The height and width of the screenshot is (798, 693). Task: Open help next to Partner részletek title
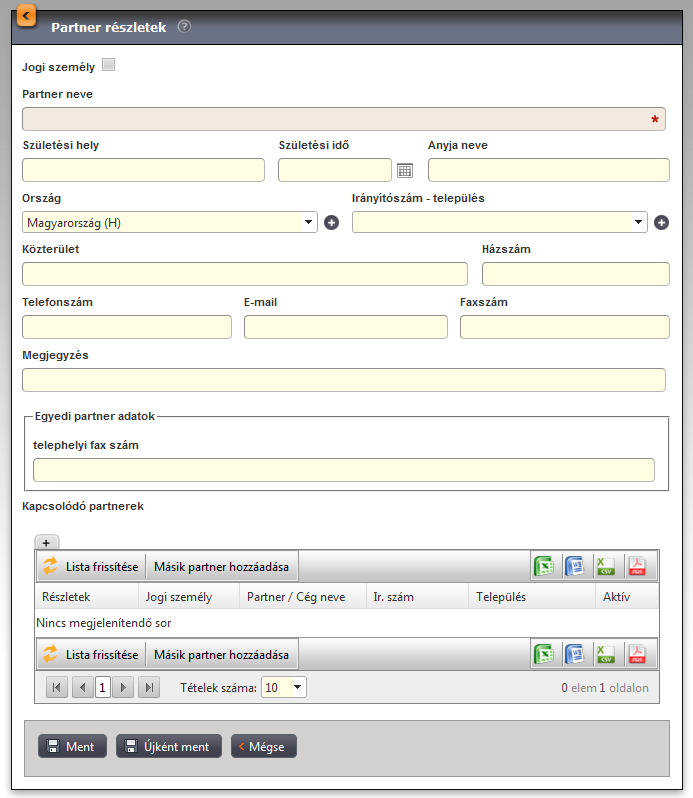click(184, 26)
